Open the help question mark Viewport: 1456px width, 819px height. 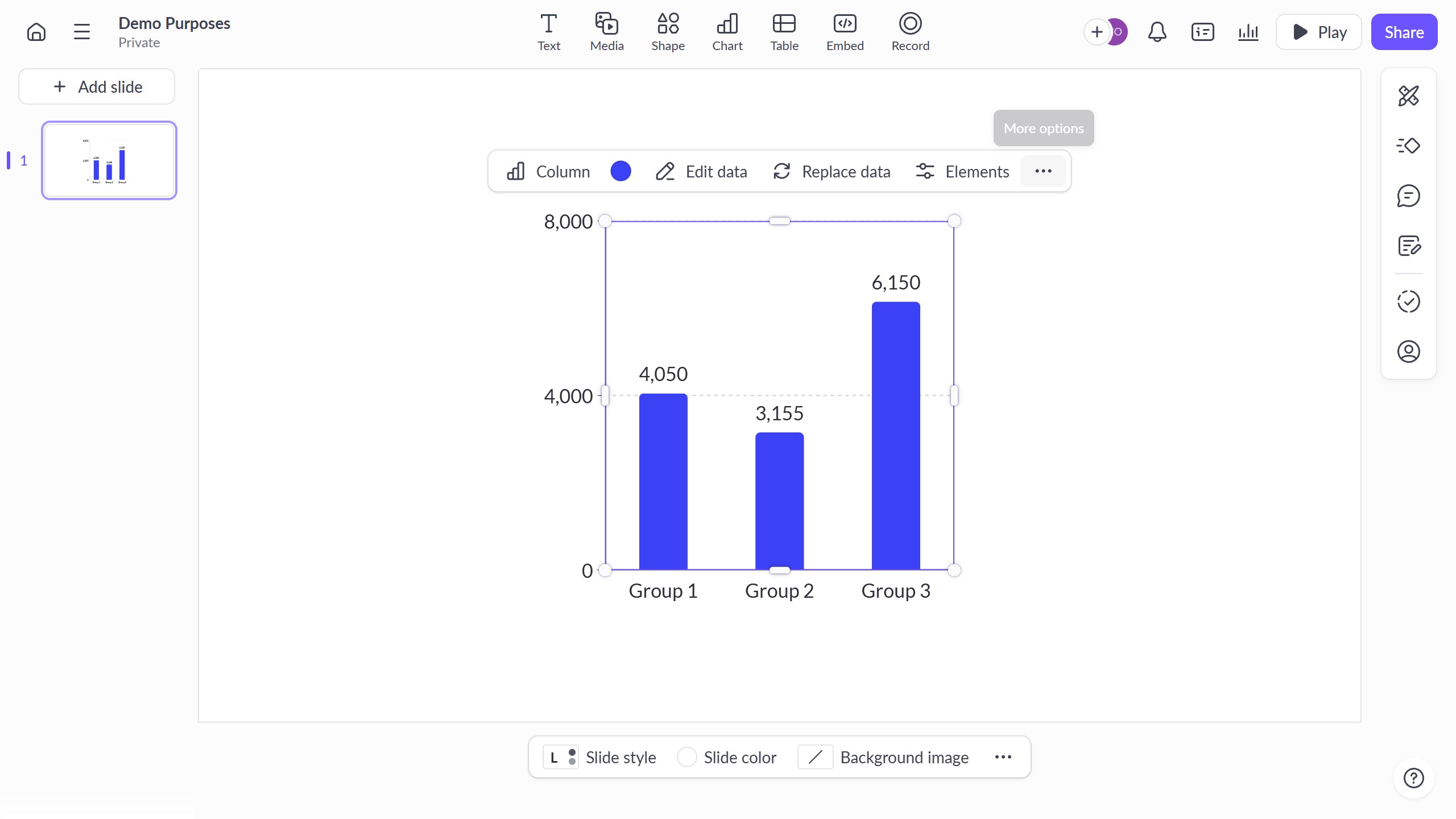coord(1413,777)
